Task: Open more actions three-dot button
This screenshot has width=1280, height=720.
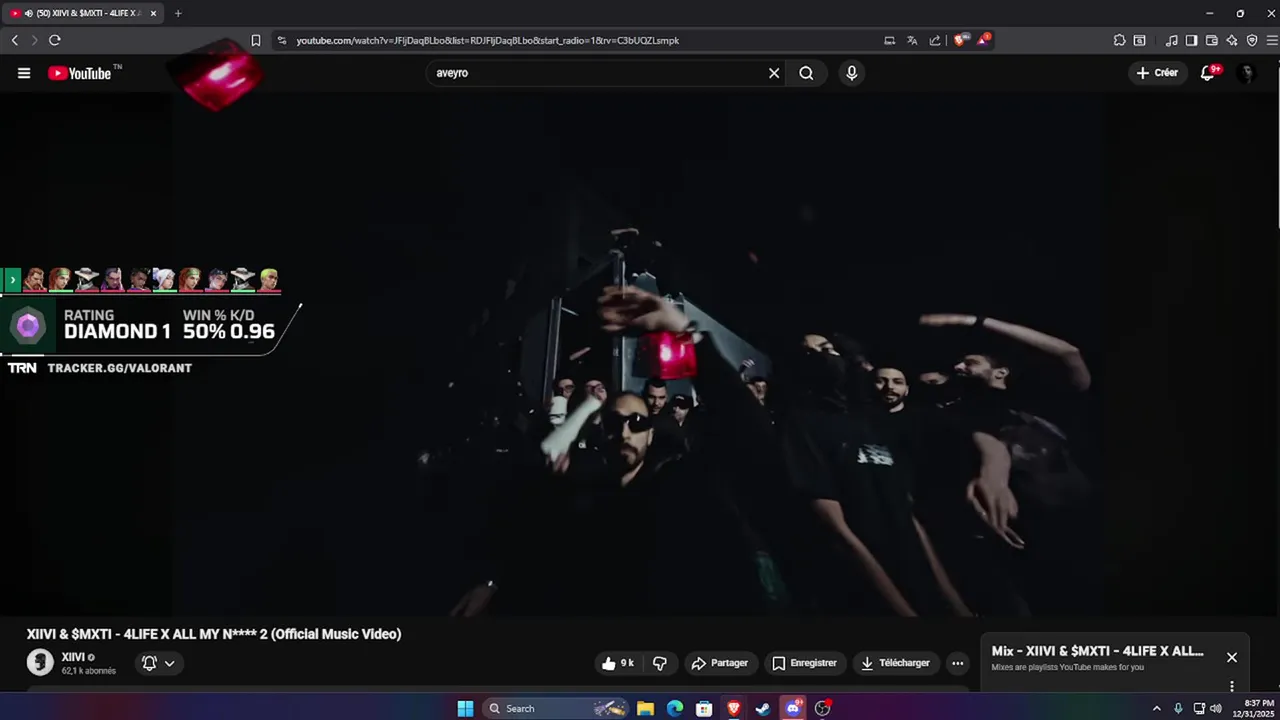Action: click(958, 663)
